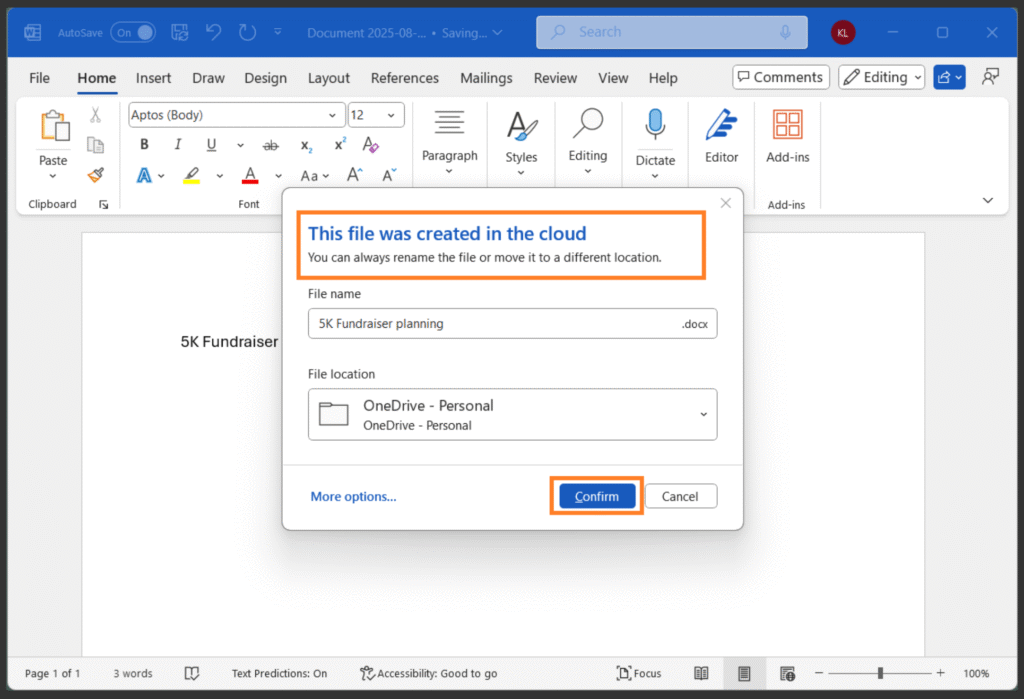Open the font name dropdown
The width and height of the screenshot is (1024, 699).
337,115
